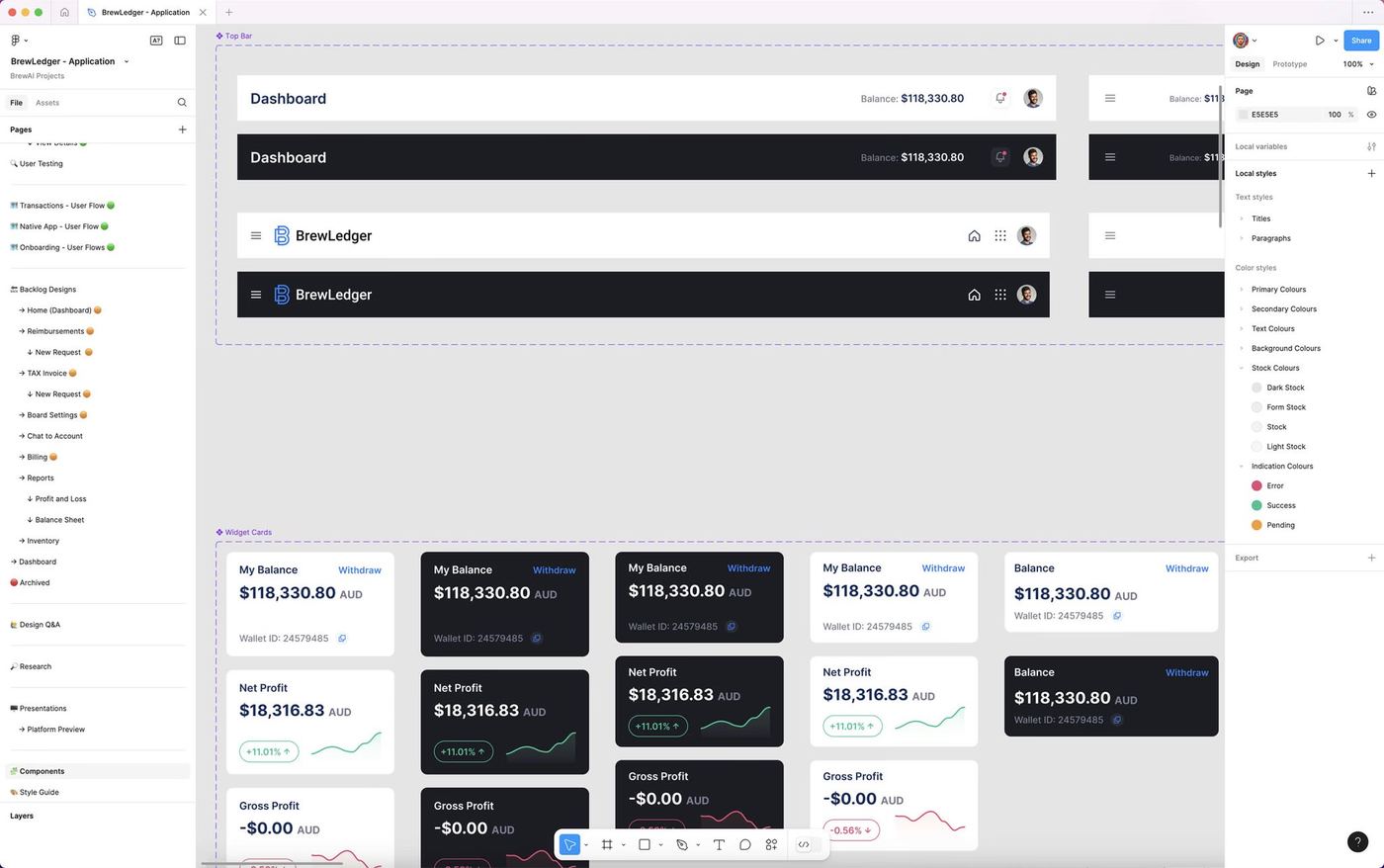The width and height of the screenshot is (1384, 868).
Task: Expand the Paragraphs text styles group
Action: point(1242,238)
